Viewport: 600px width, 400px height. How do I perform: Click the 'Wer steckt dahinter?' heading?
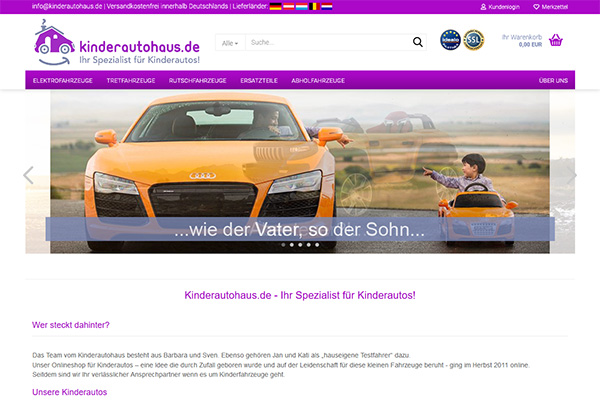tap(71, 325)
